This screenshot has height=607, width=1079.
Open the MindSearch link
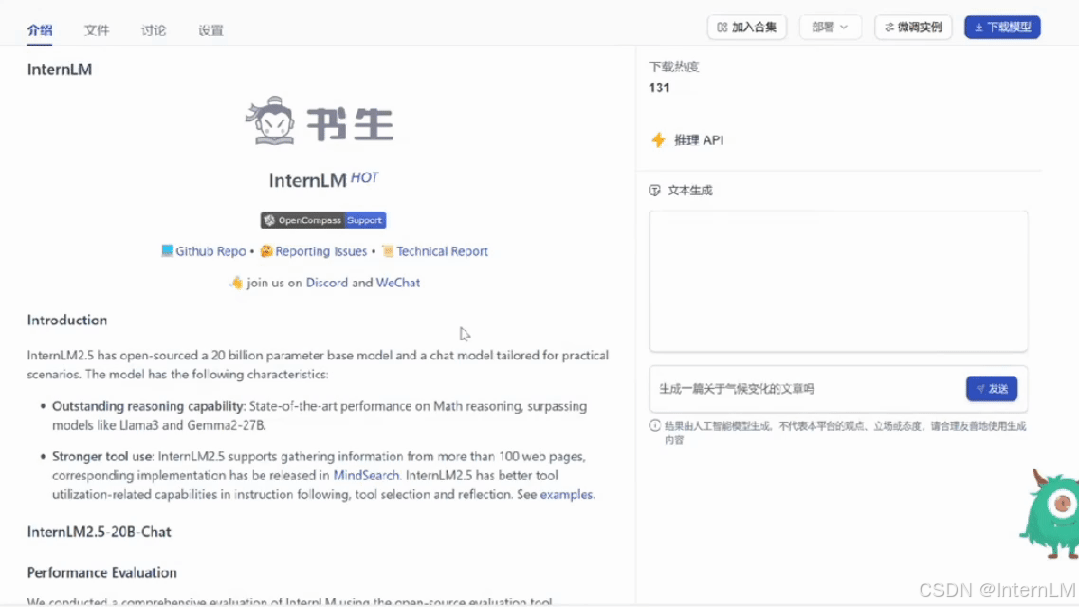pyautogui.click(x=366, y=475)
